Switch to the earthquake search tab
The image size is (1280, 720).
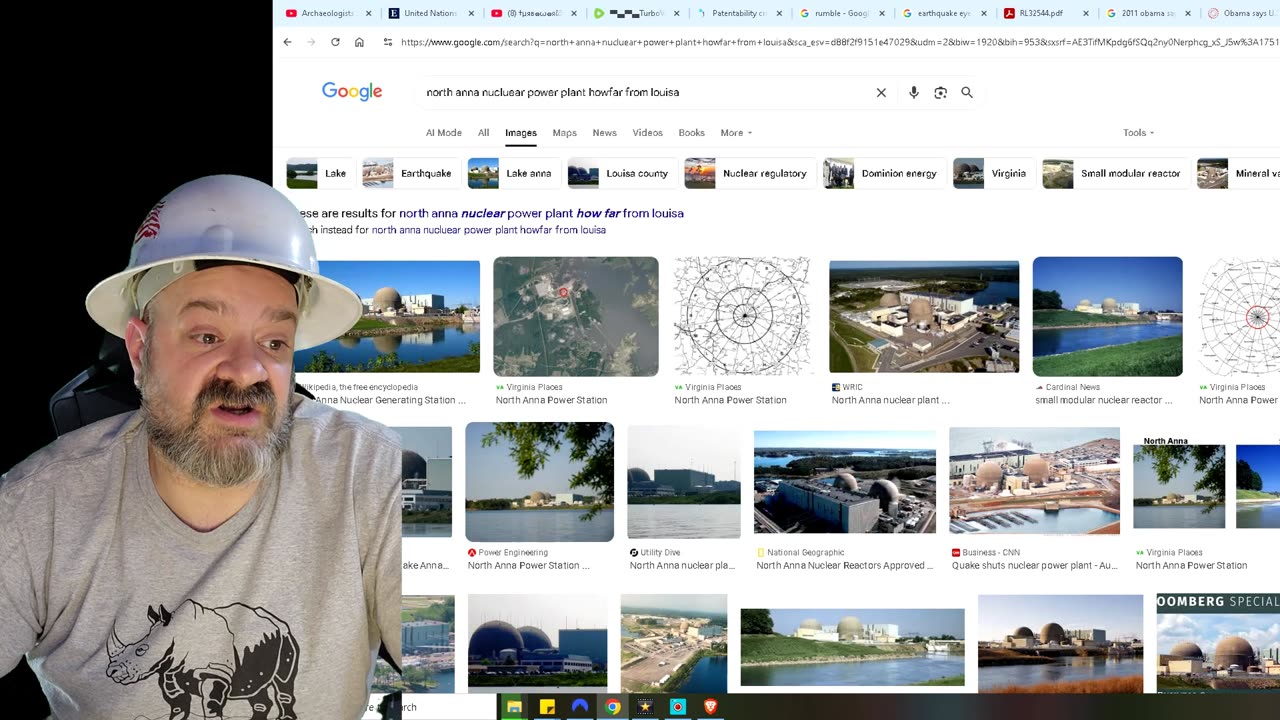click(x=943, y=13)
